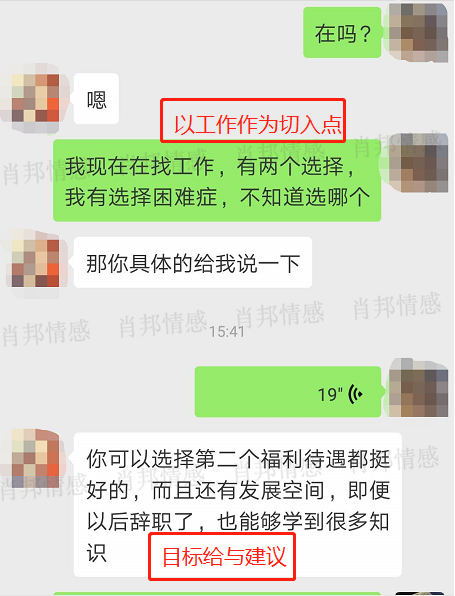The height and width of the screenshot is (596, 455).
Task: Click the red "以工作作为切入点" annotation box
Action: pyautogui.click(x=253, y=120)
